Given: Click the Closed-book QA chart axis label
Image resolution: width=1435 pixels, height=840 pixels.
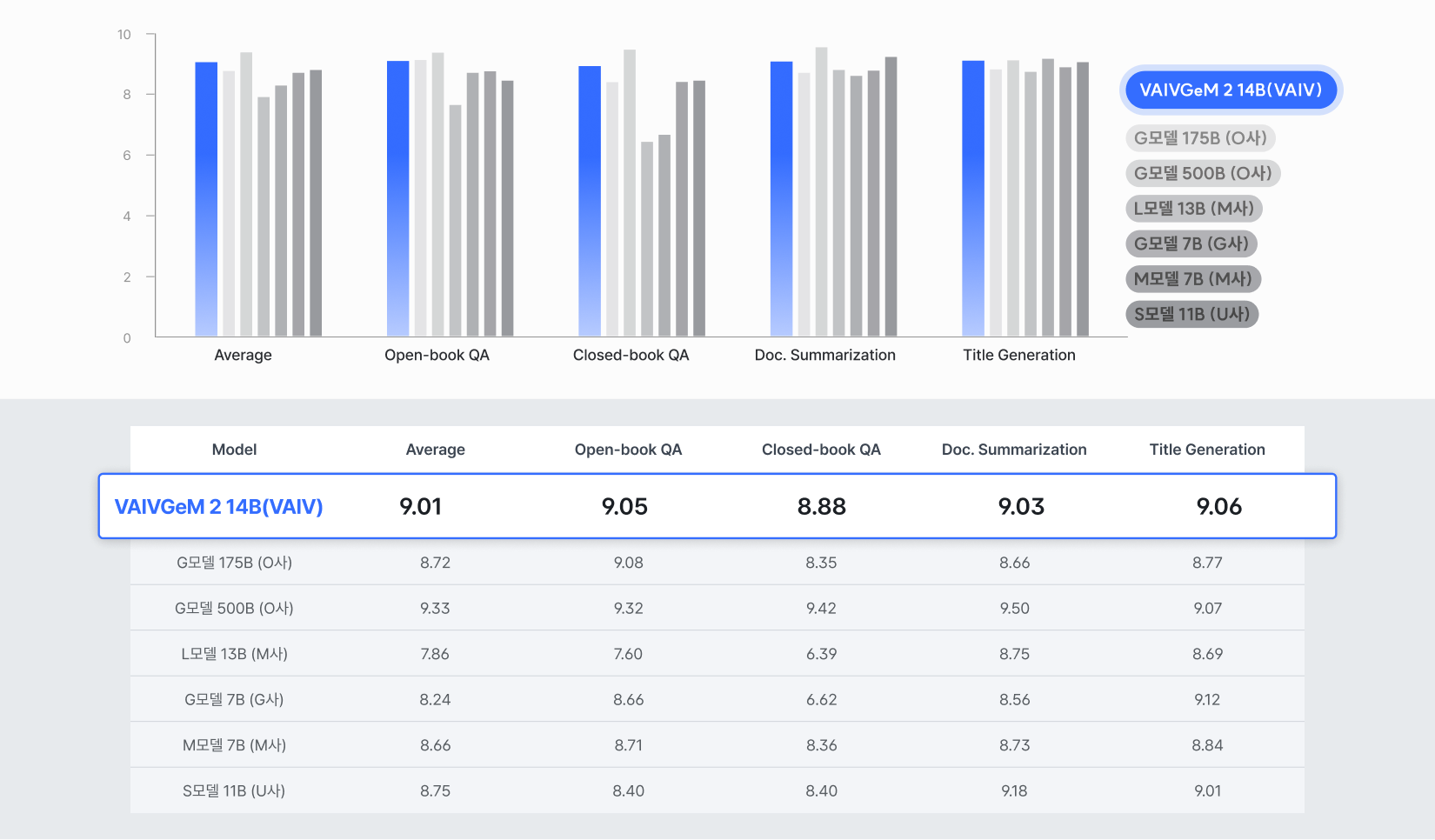Looking at the screenshot, I should pyautogui.click(x=631, y=355).
